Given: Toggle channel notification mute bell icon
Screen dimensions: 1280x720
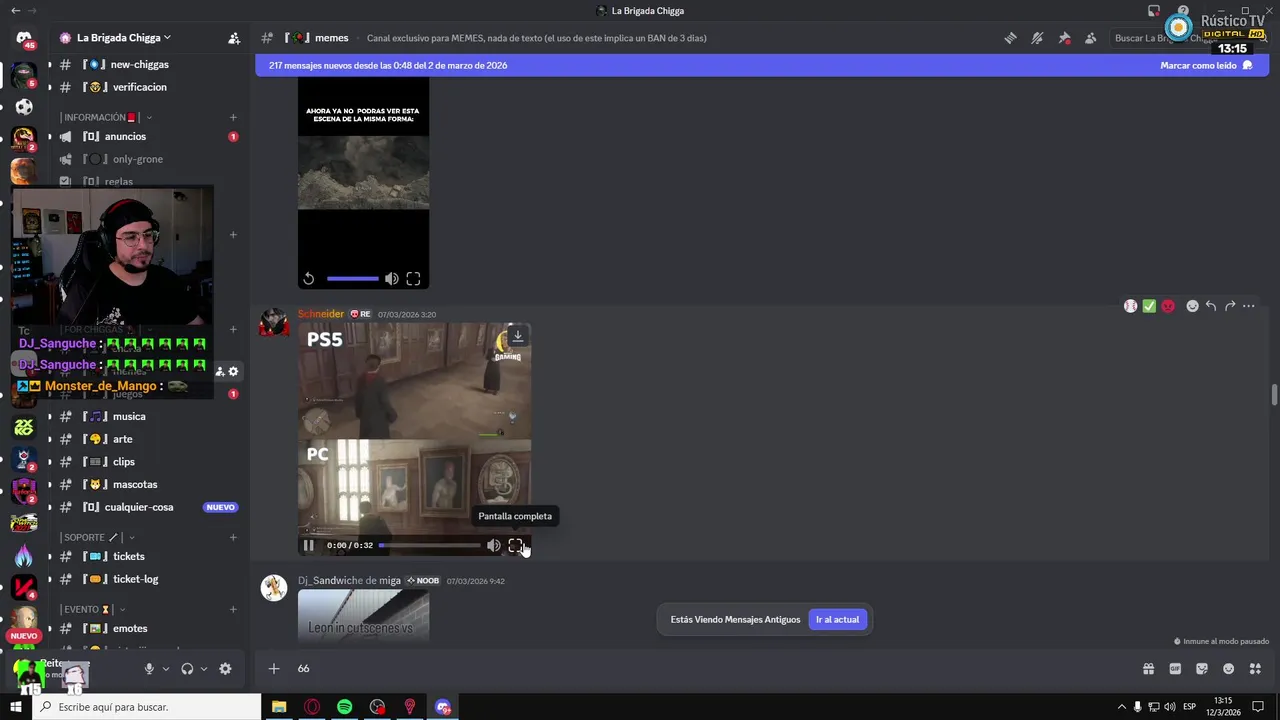Looking at the screenshot, I should pyautogui.click(x=1037, y=38).
